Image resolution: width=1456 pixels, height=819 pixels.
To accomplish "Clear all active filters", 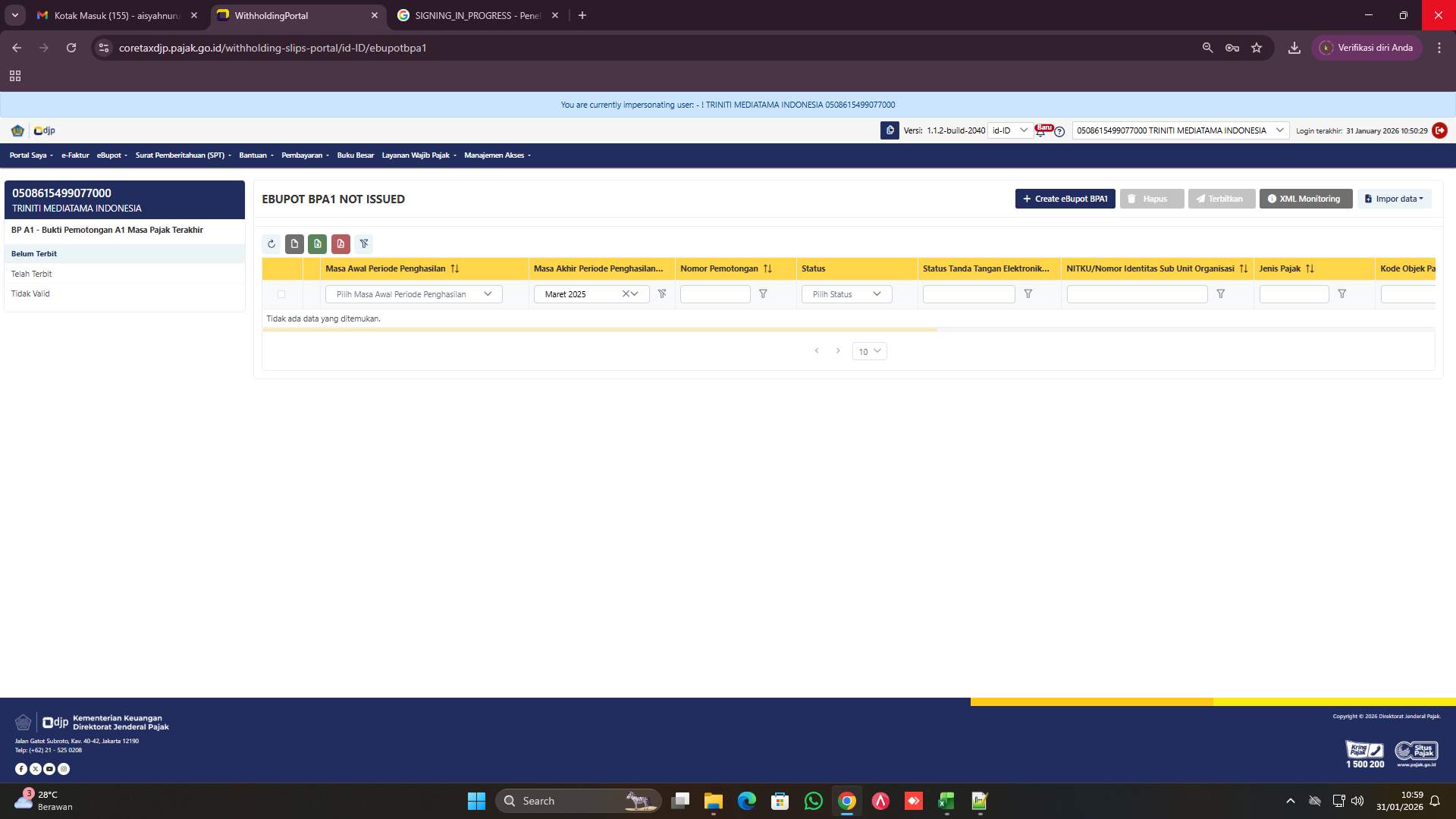I will point(365,243).
